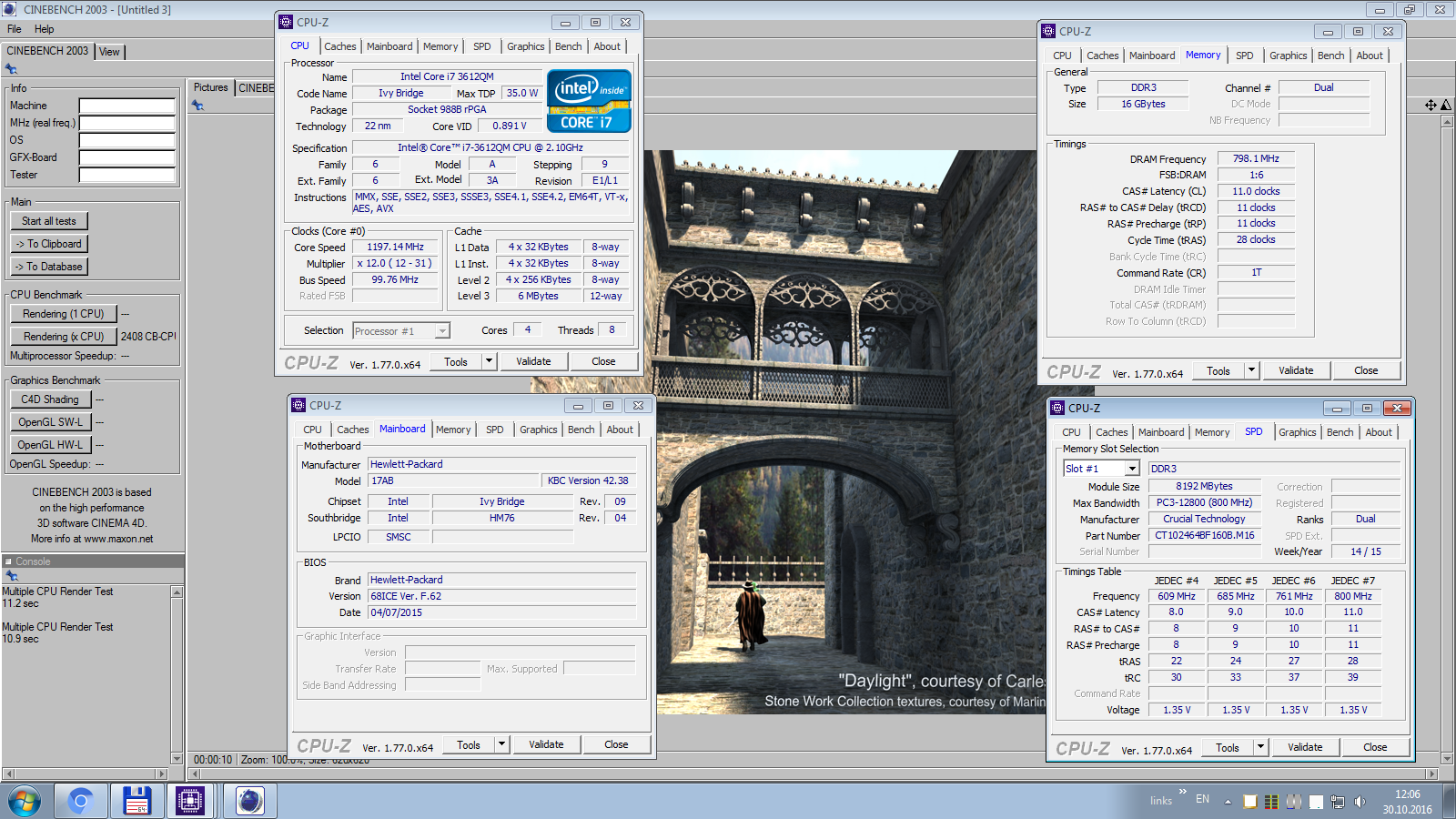
Task: Open Graphics tab in the Mainboard window
Action: point(539,430)
